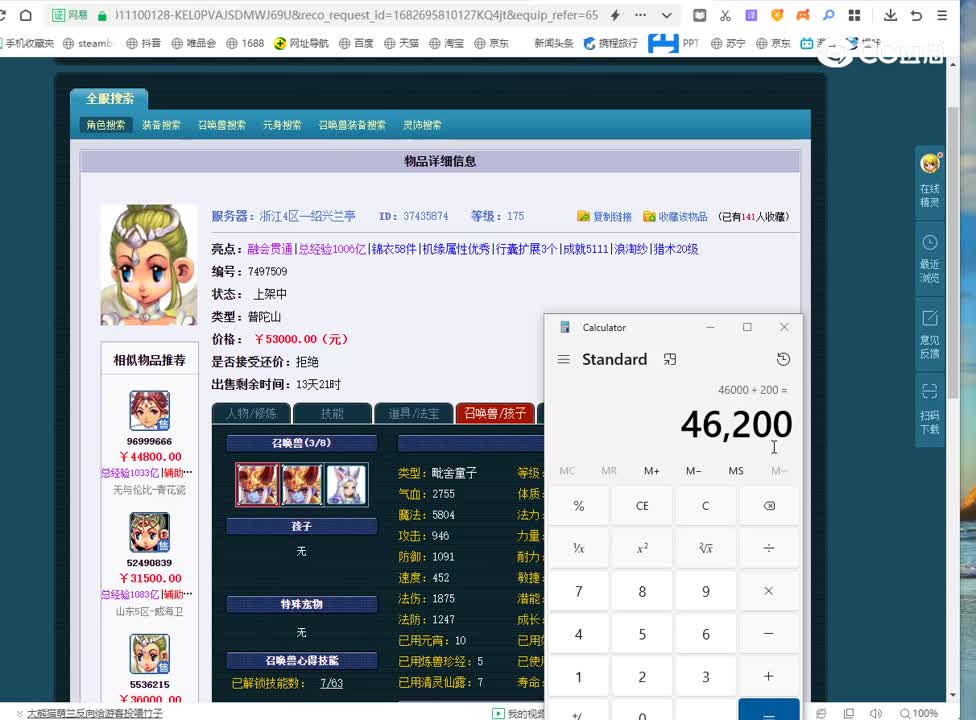This screenshot has width=976, height=720.
Task: Open the 技能 tab in item details
Action: point(332,413)
